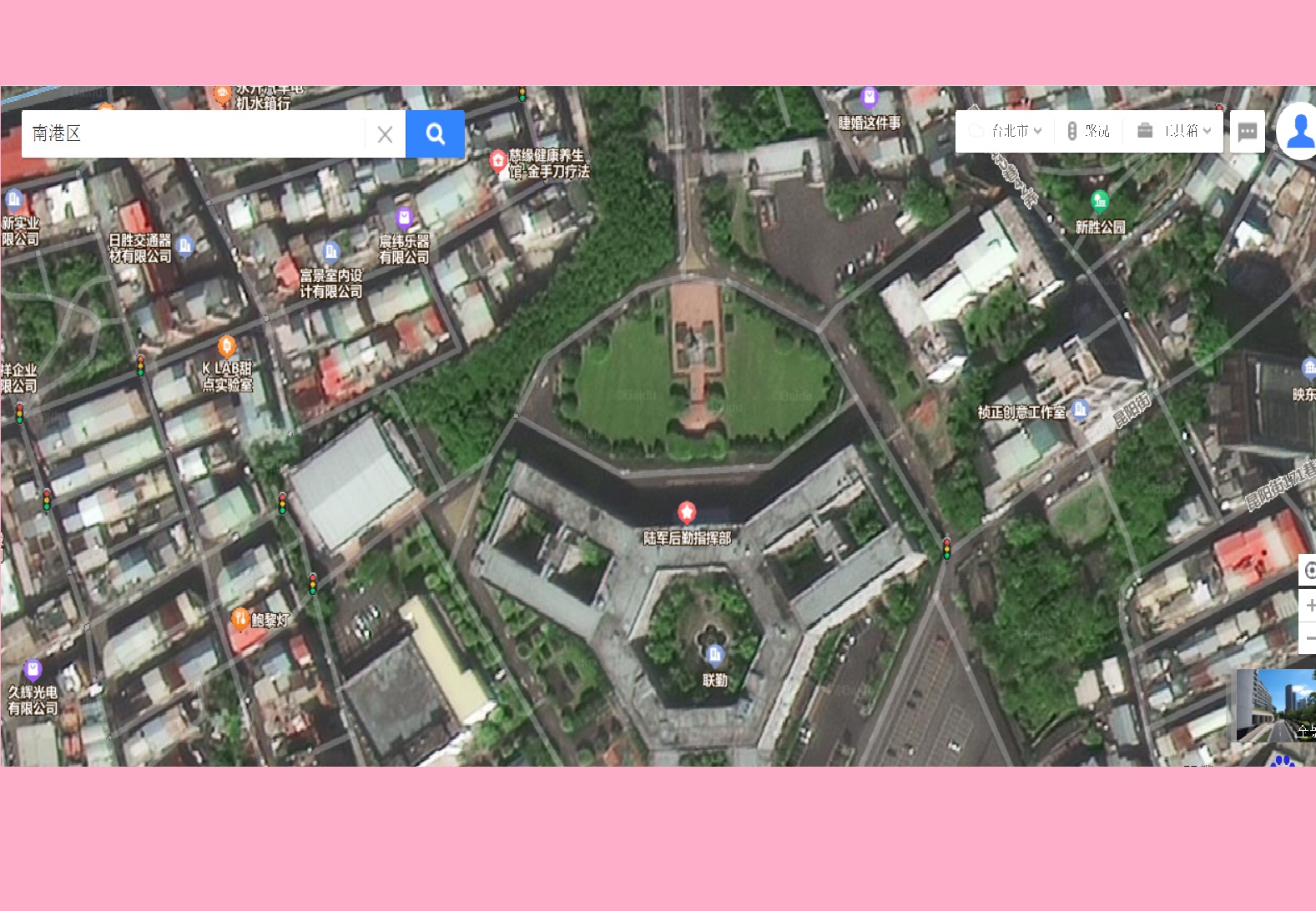Click the 祯正创意工作室 text label
The image size is (1316, 911).
[1021, 412]
